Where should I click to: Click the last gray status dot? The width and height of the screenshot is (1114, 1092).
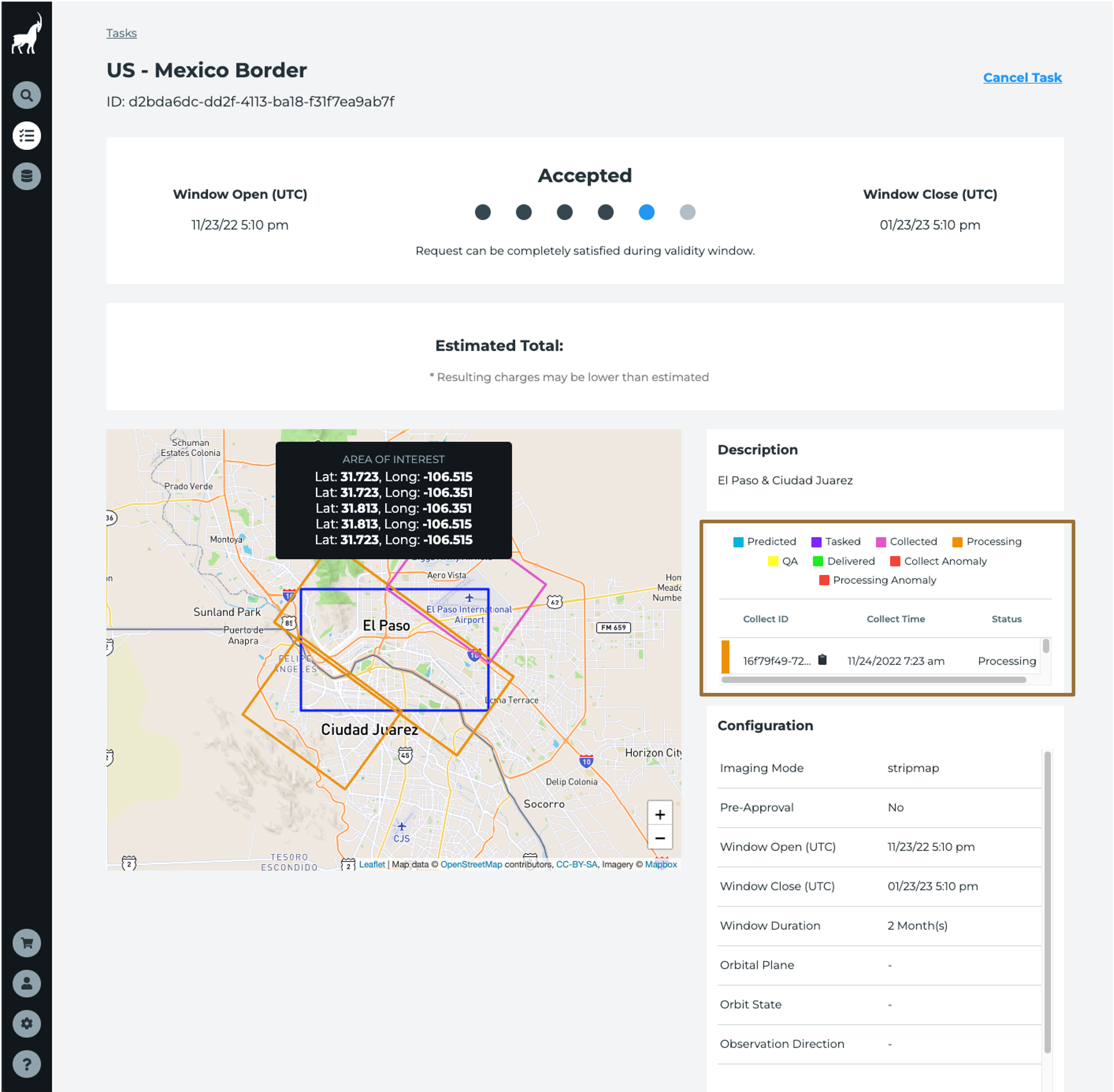[687, 212]
